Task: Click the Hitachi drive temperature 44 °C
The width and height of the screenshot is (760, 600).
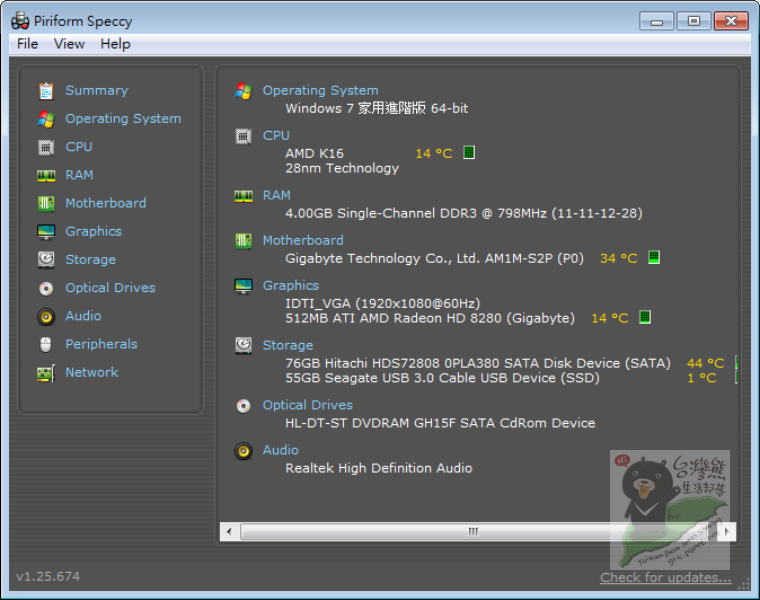Action: click(706, 363)
